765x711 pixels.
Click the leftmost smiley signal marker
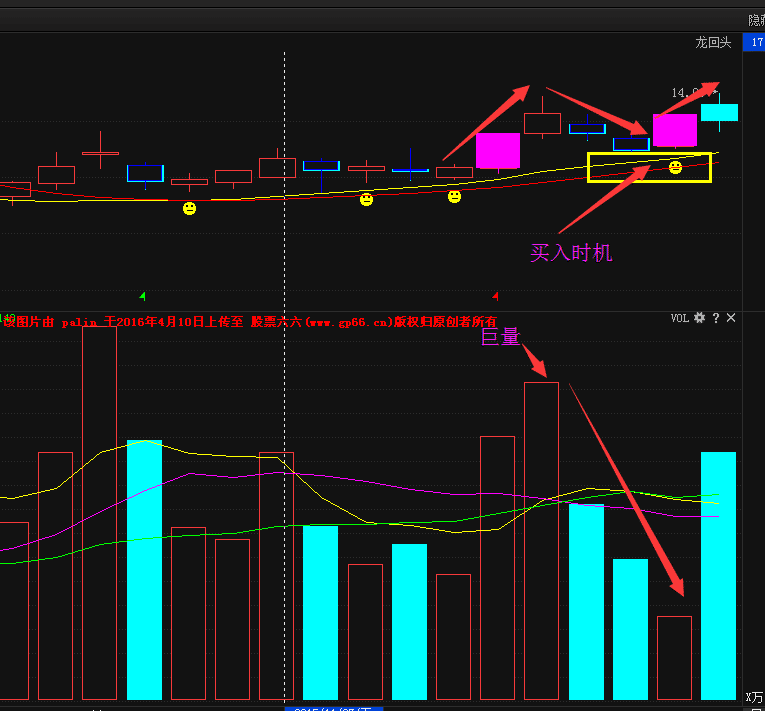pyautogui.click(x=189, y=208)
